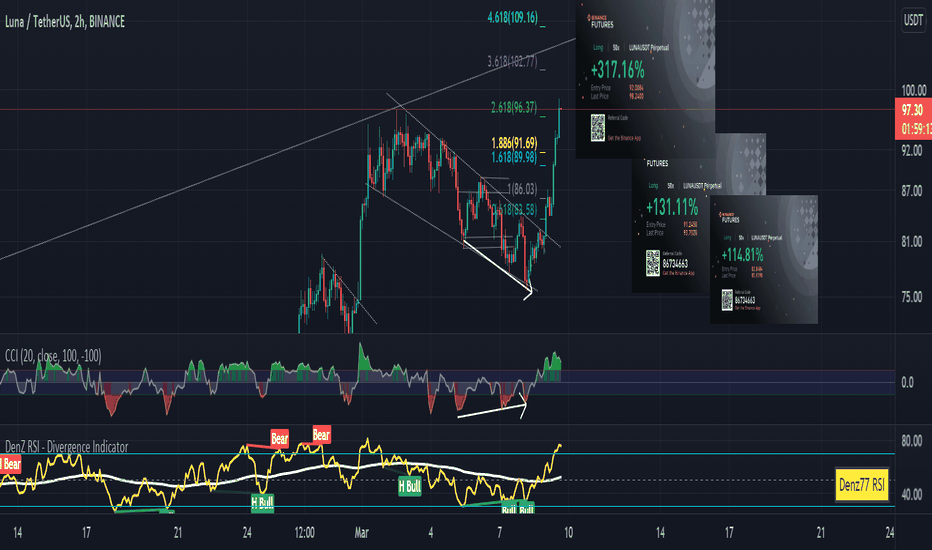Click the 12:00 time axis label

pos(304,533)
